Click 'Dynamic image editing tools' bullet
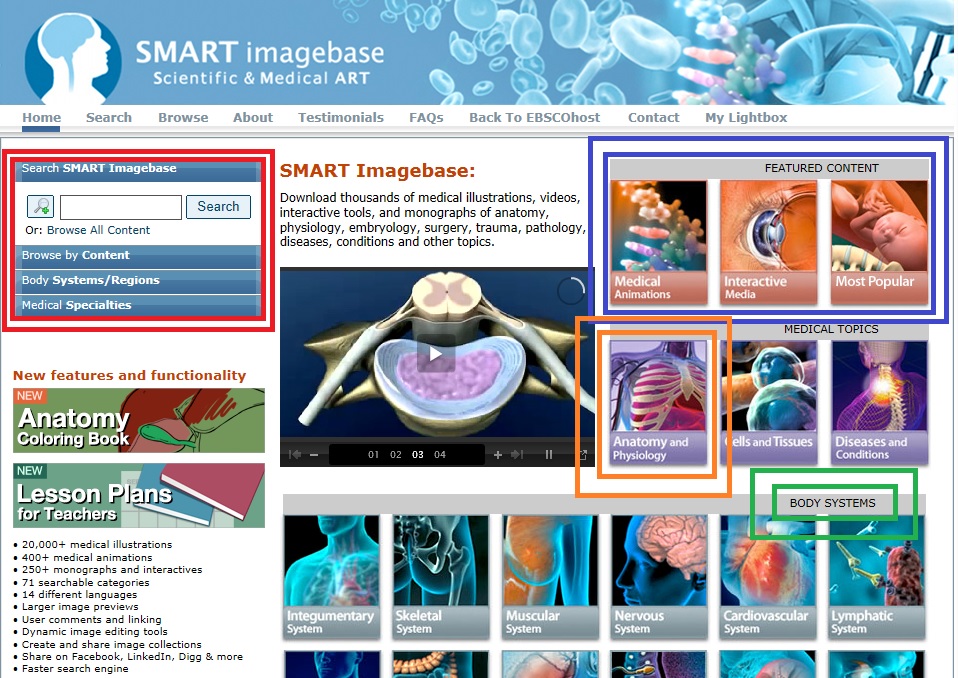 [x=95, y=632]
